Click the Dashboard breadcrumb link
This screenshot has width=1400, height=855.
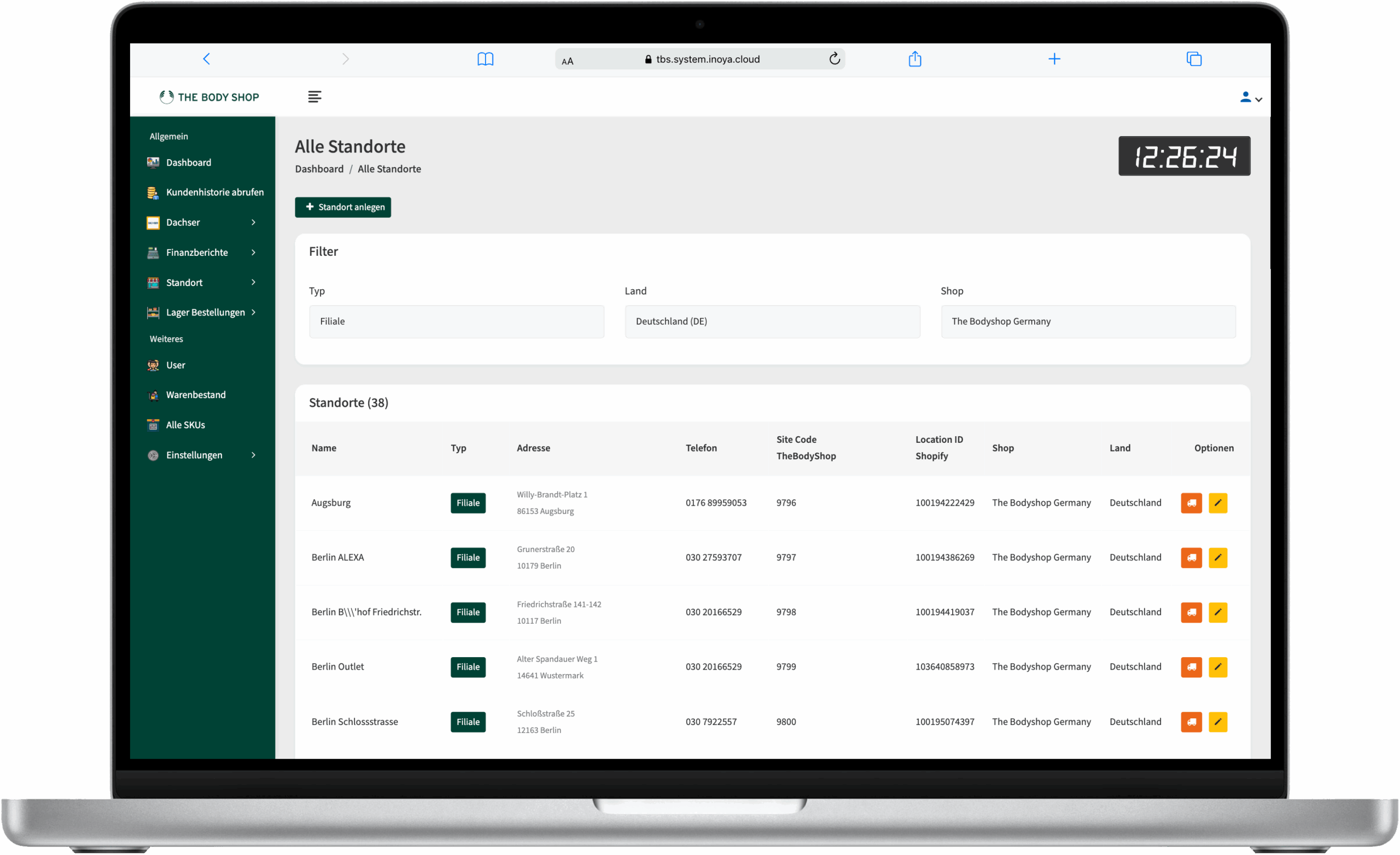click(x=319, y=169)
